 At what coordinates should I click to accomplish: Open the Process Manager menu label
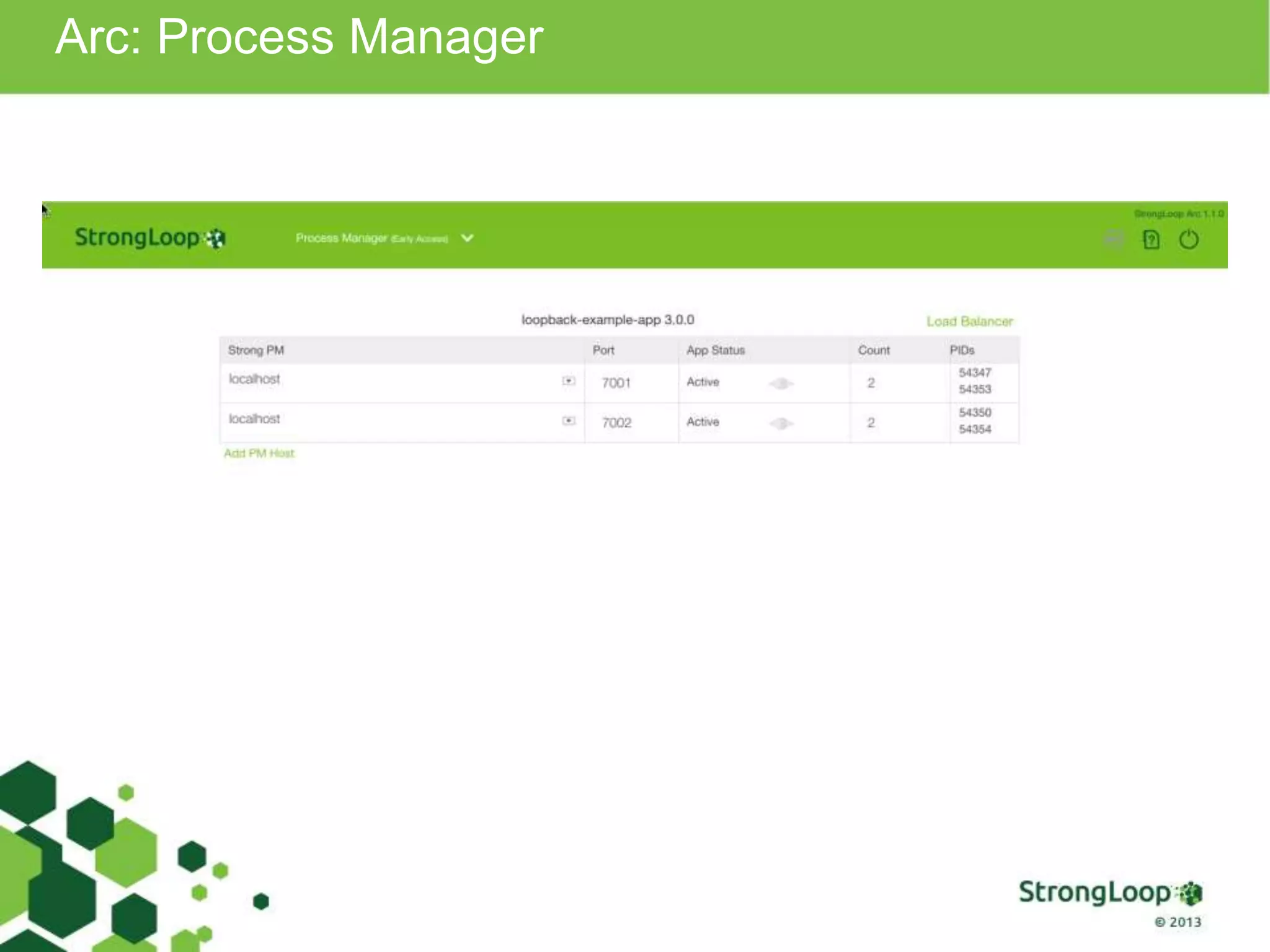click(371, 238)
